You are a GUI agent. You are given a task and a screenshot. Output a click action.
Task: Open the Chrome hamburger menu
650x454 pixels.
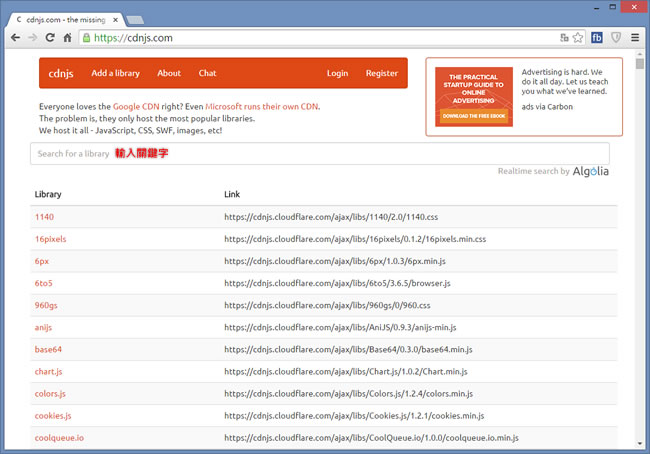click(635, 38)
